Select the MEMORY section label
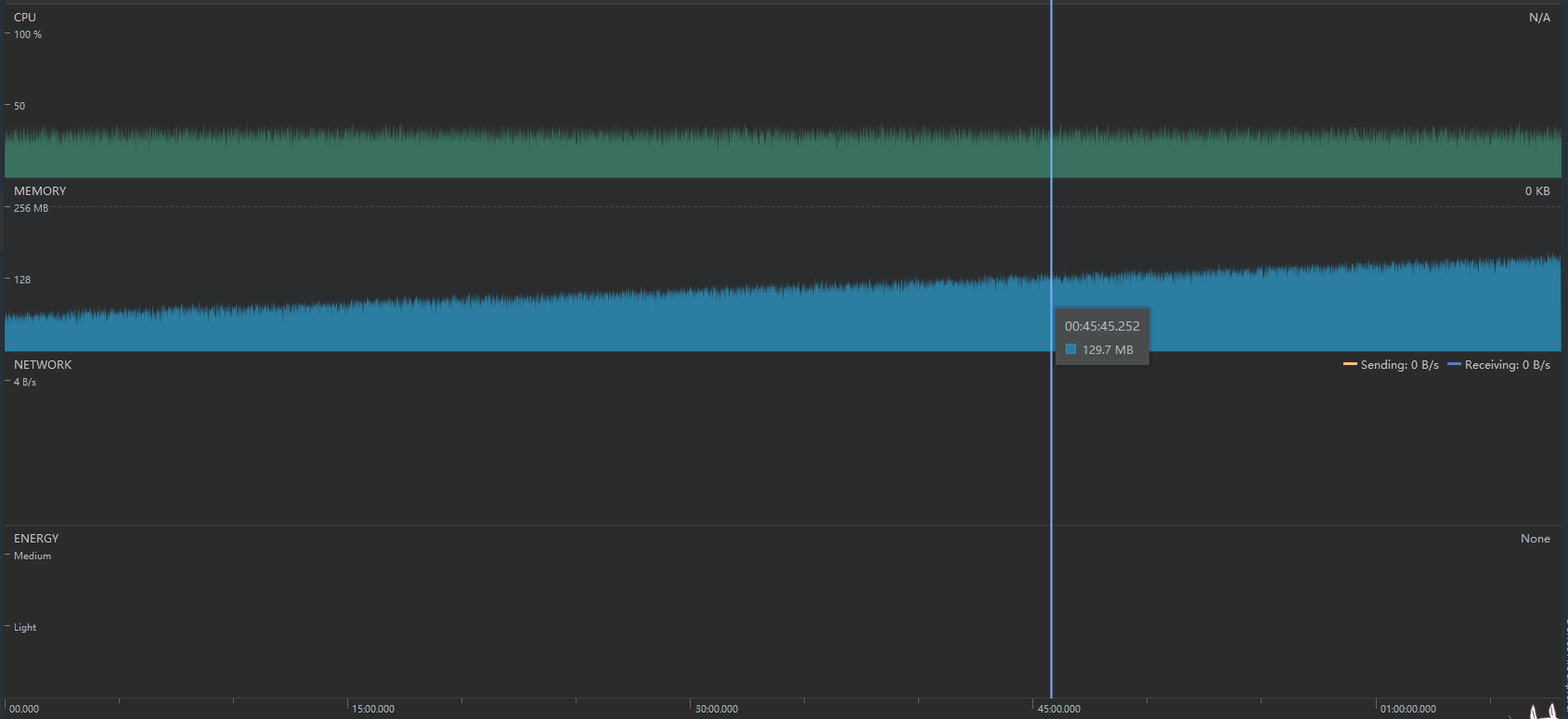This screenshot has width=1568, height=719. 40,191
